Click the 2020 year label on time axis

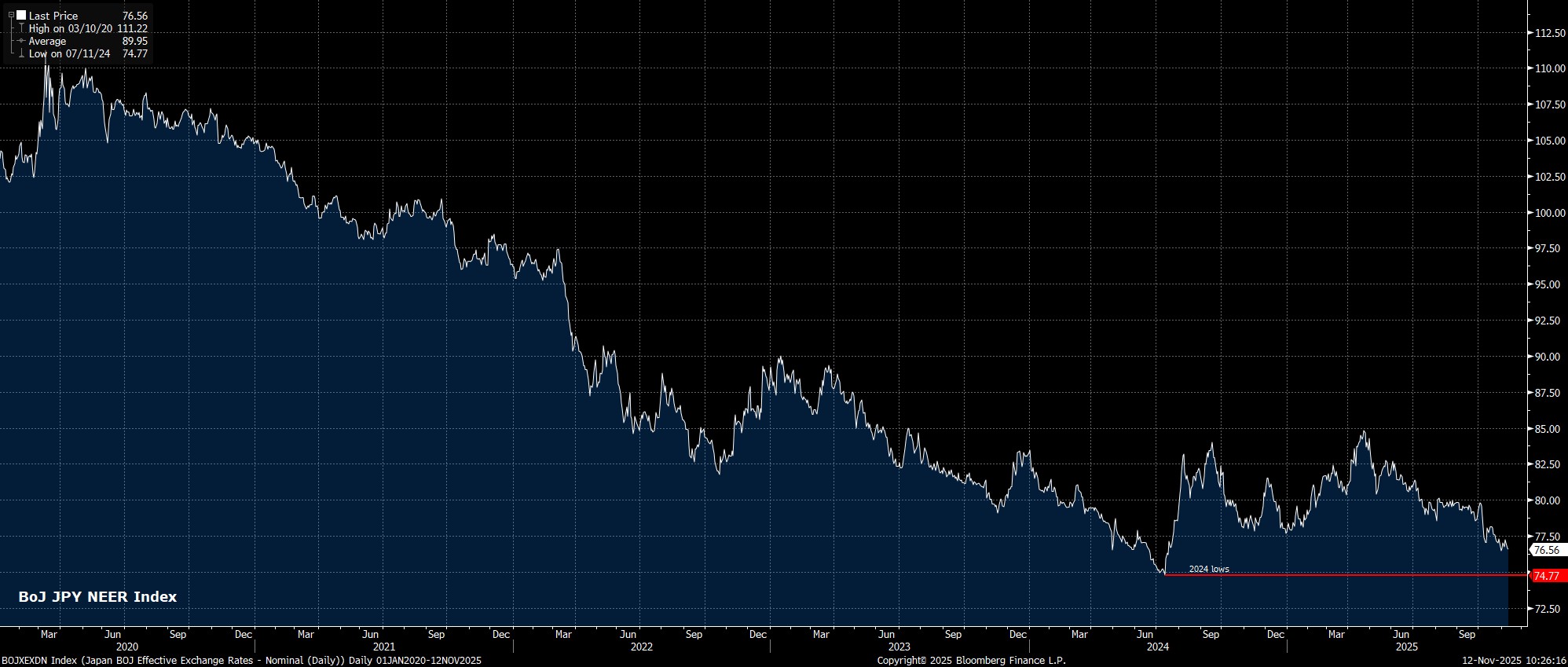pyautogui.click(x=126, y=647)
